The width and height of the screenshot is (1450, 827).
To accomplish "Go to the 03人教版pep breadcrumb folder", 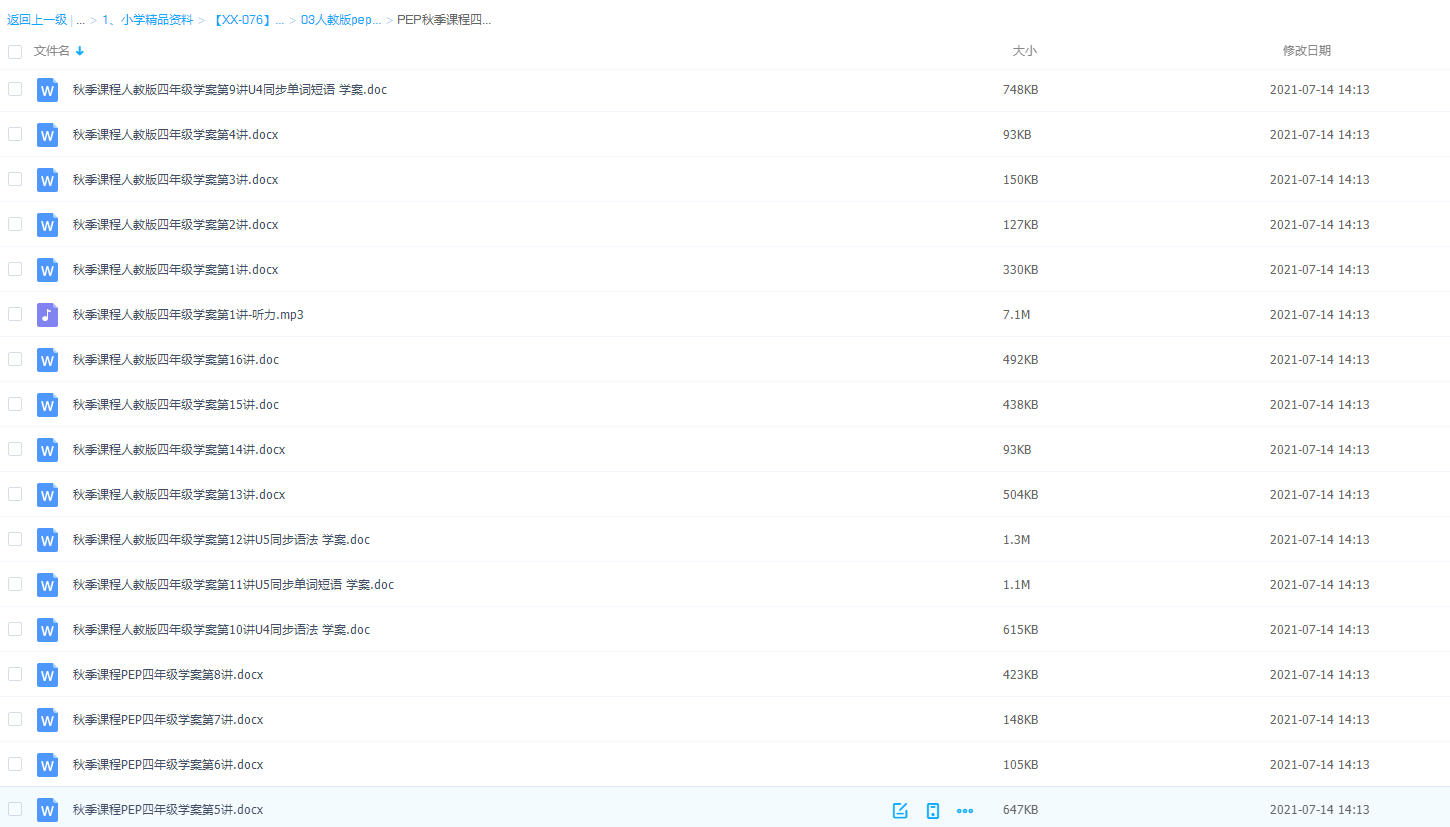I will [x=340, y=20].
